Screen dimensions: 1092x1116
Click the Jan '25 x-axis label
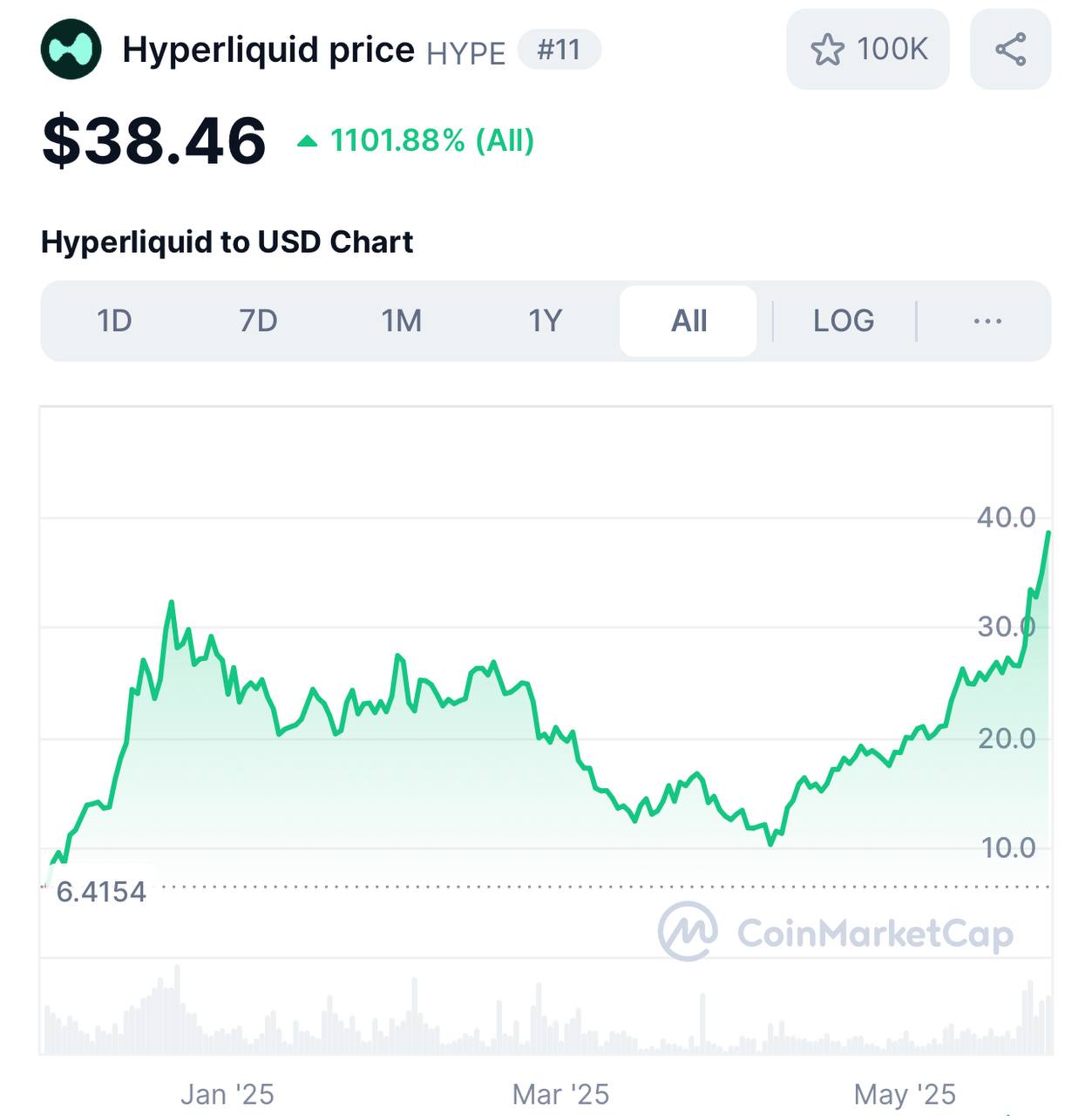coord(227,1094)
